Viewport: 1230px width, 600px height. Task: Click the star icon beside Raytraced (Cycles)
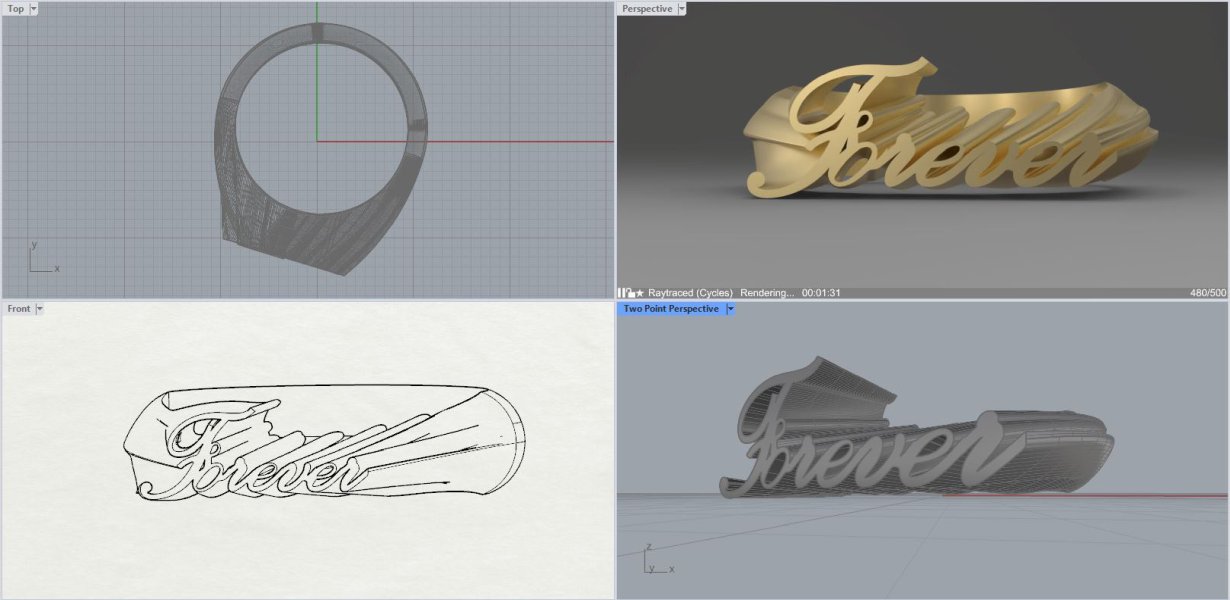point(640,293)
